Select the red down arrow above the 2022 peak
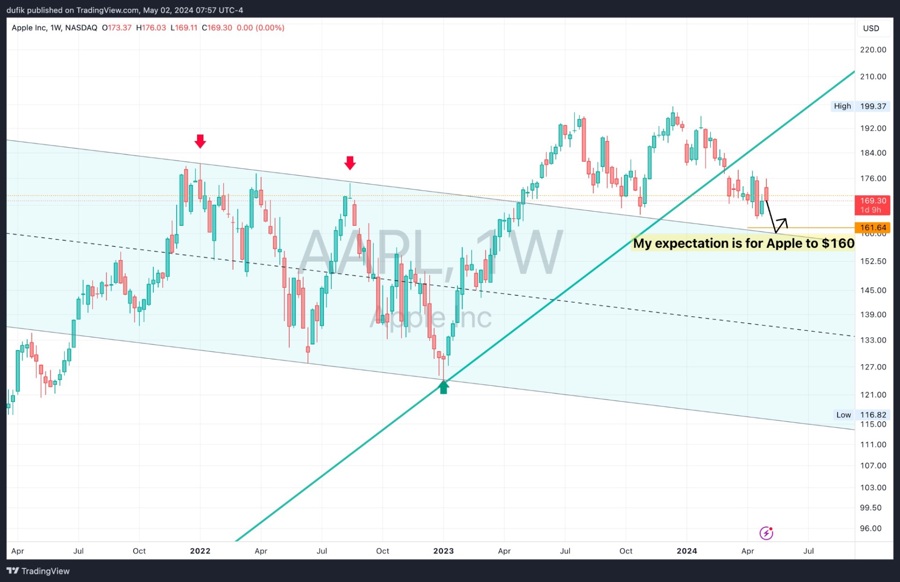The width and height of the screenshot is (900, 582). (200, 142)
